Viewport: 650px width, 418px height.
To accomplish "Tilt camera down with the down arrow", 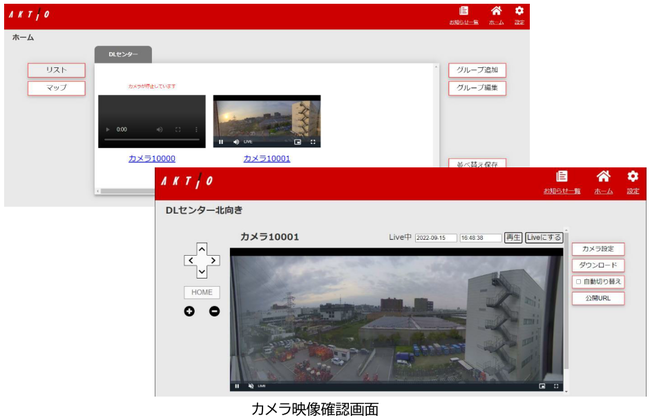I will pyautogui.click(x=202, y=272).
